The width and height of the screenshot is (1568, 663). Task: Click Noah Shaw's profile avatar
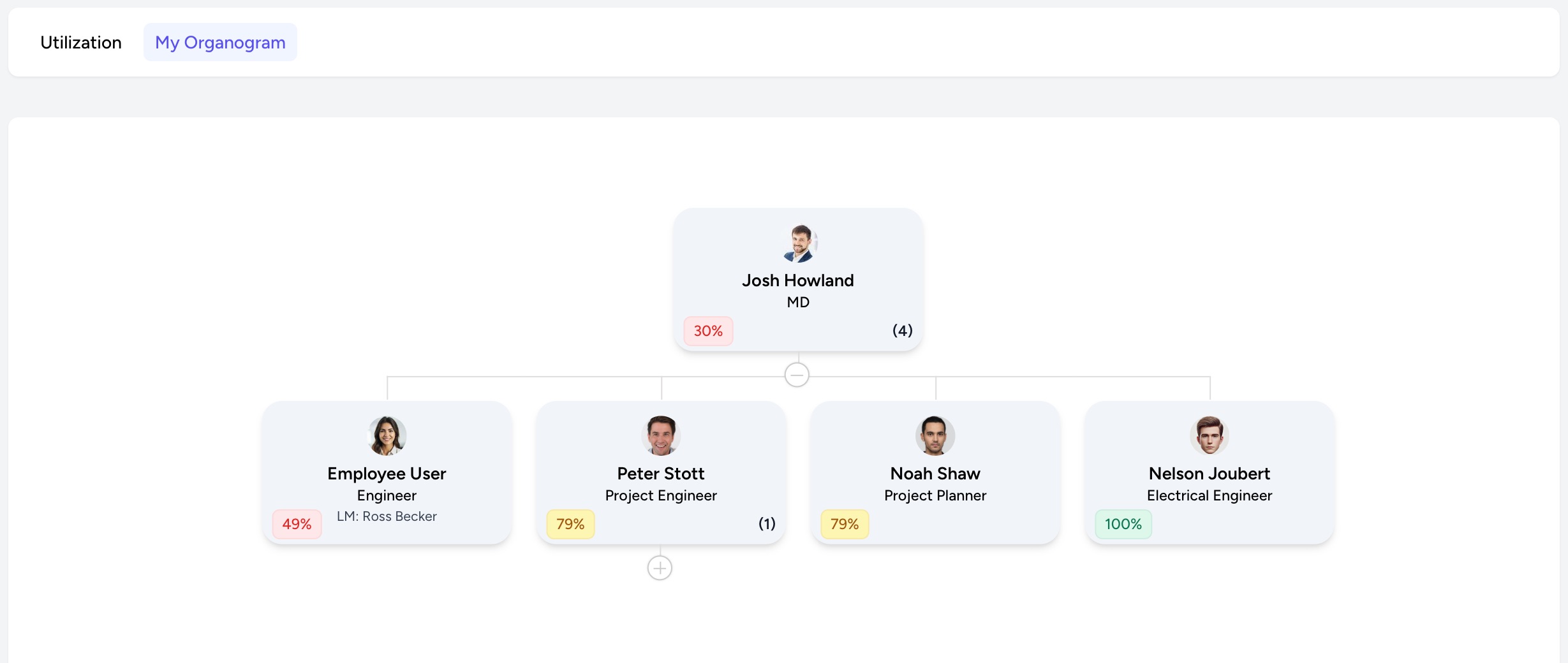(935, 436)
